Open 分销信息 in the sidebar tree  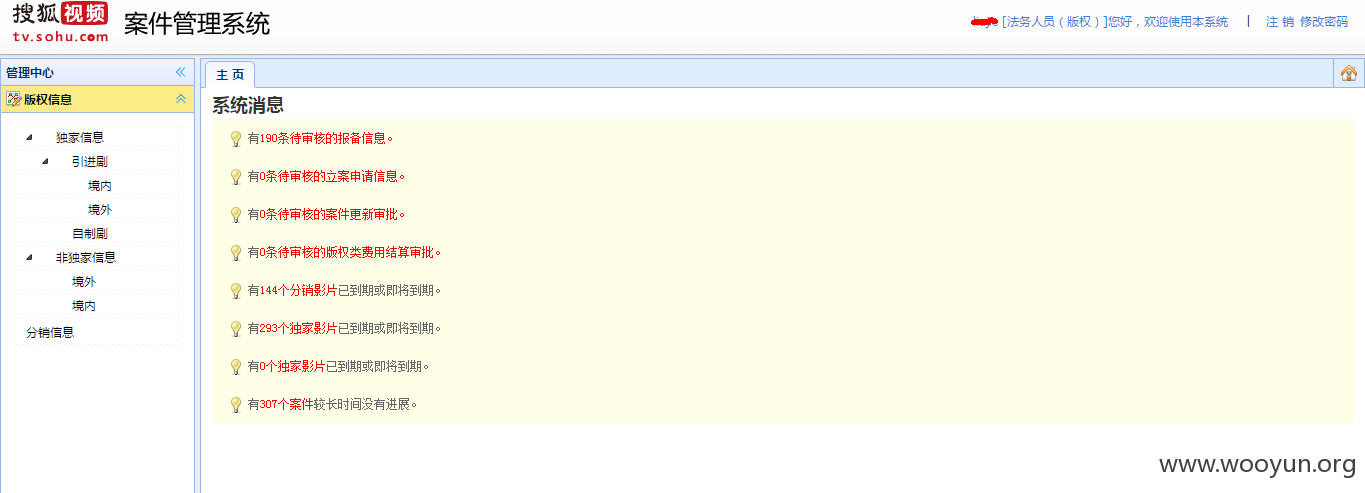50,333
